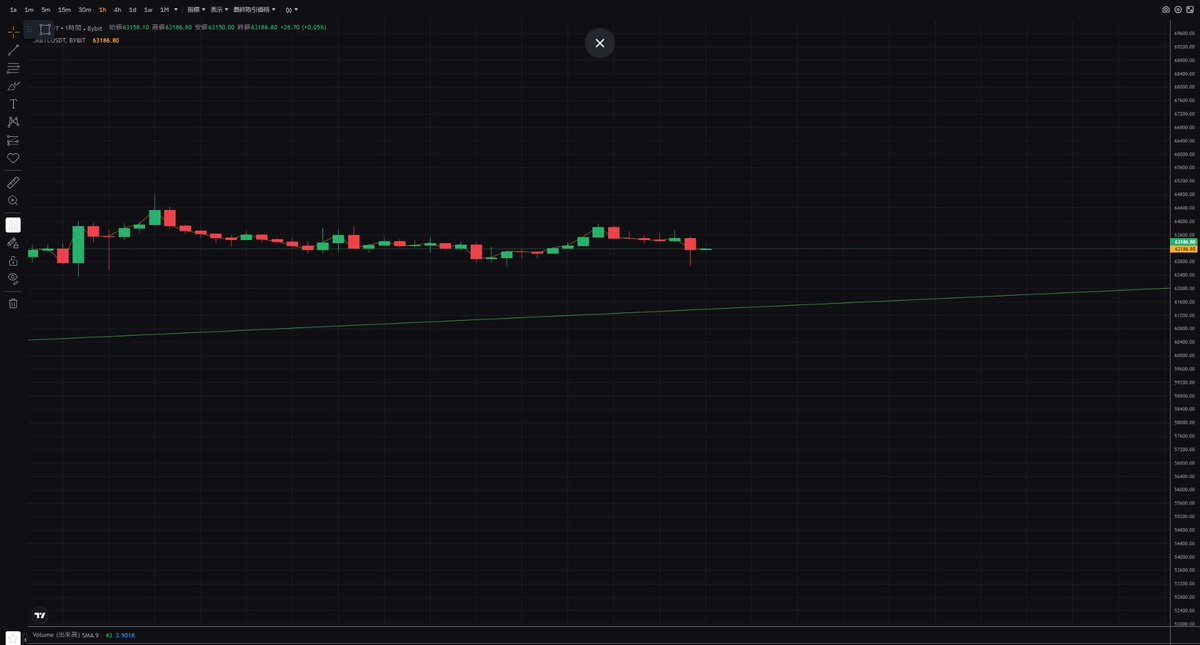Image resolution: width=1200 pixels, height=645 pixels.
Task: Switch to the 1M monthly timeframe
Action: coord(164,9)
